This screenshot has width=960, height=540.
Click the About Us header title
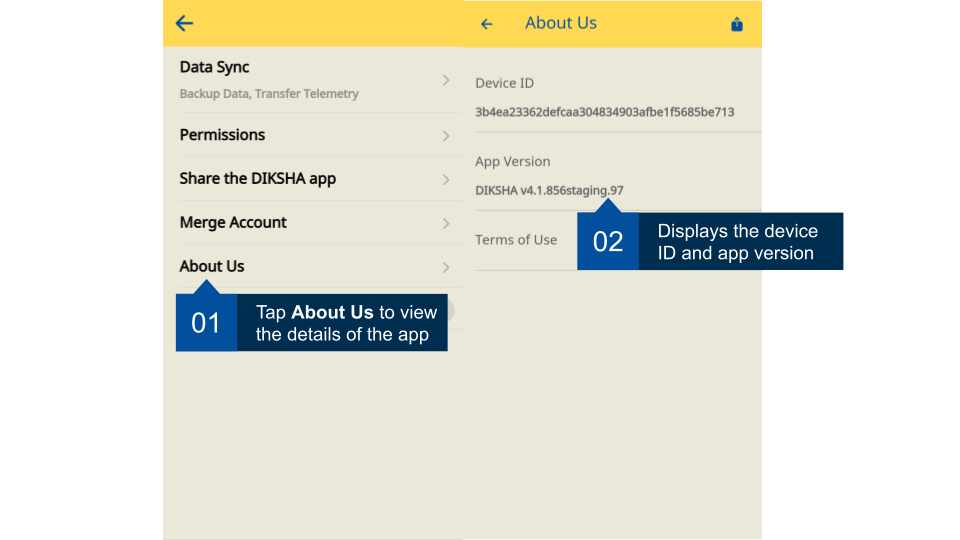pos(560,23)
